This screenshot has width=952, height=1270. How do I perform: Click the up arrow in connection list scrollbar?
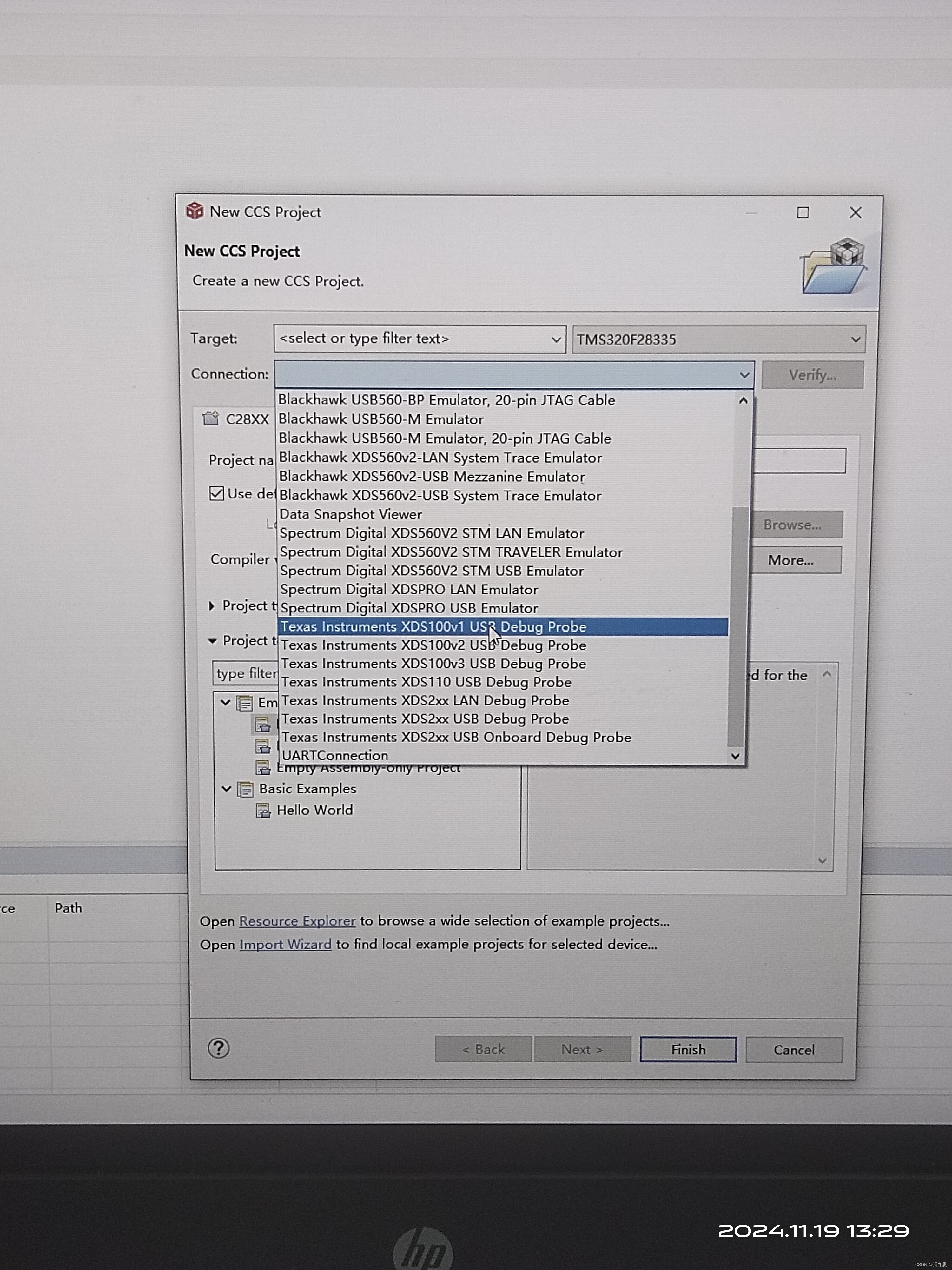coord(743,401)
